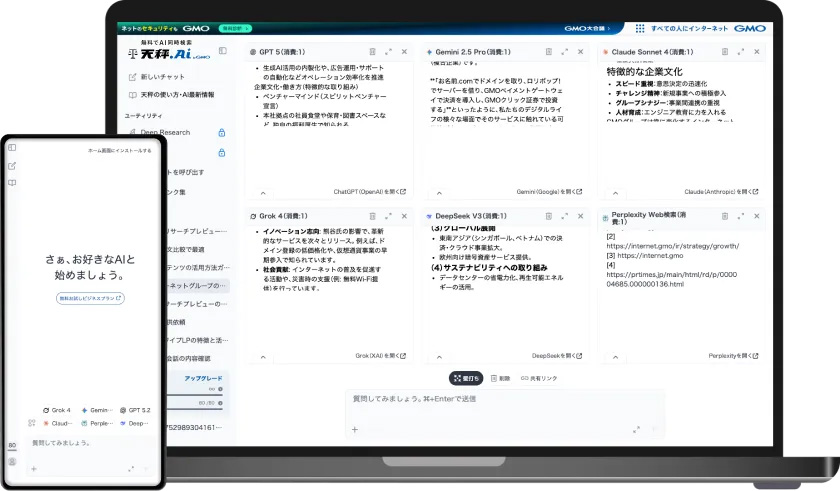The width and height of the screenshot is (840, 491).
Task: Click plus attach icon in laptop prompt box
Action: point(355,429)
